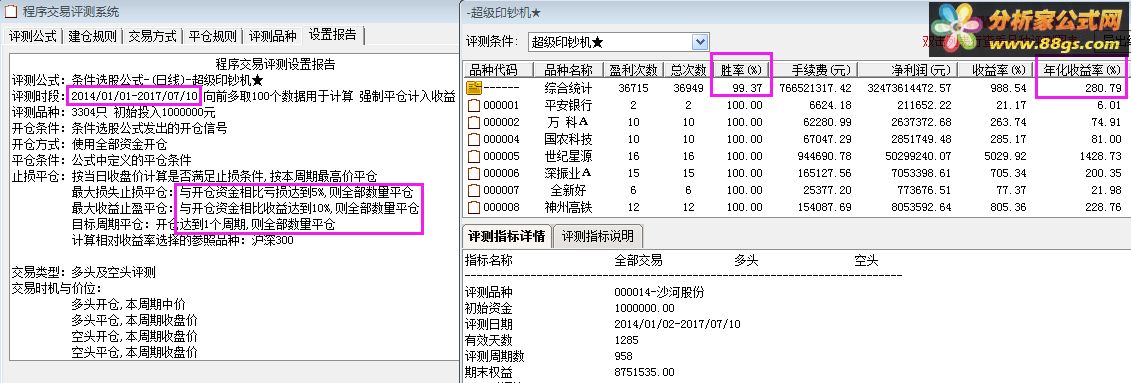
Task: Open the 评测条件 dropdown arrow
Action: pos(700,43)
